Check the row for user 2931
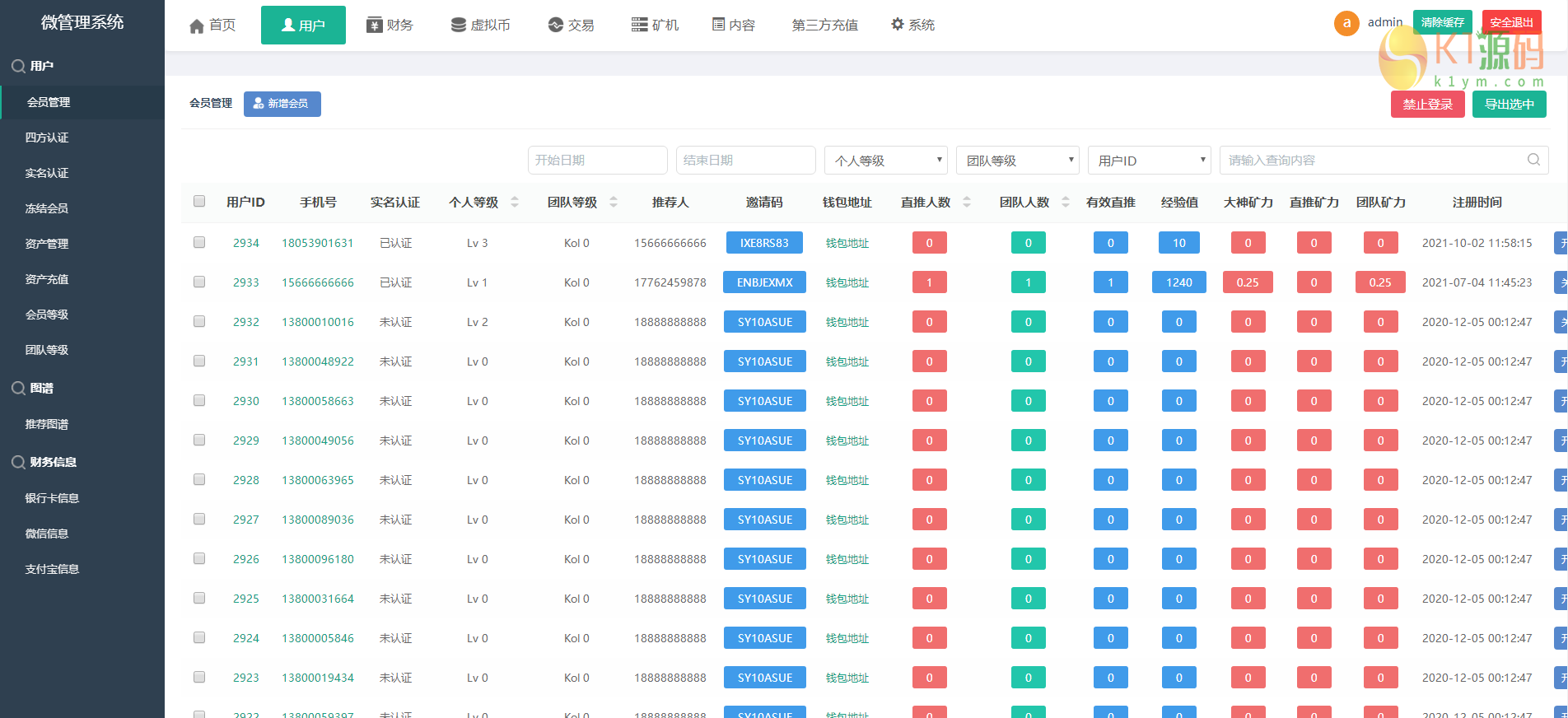The height and width of the screenshot is (718, 1568). point(199,361)
